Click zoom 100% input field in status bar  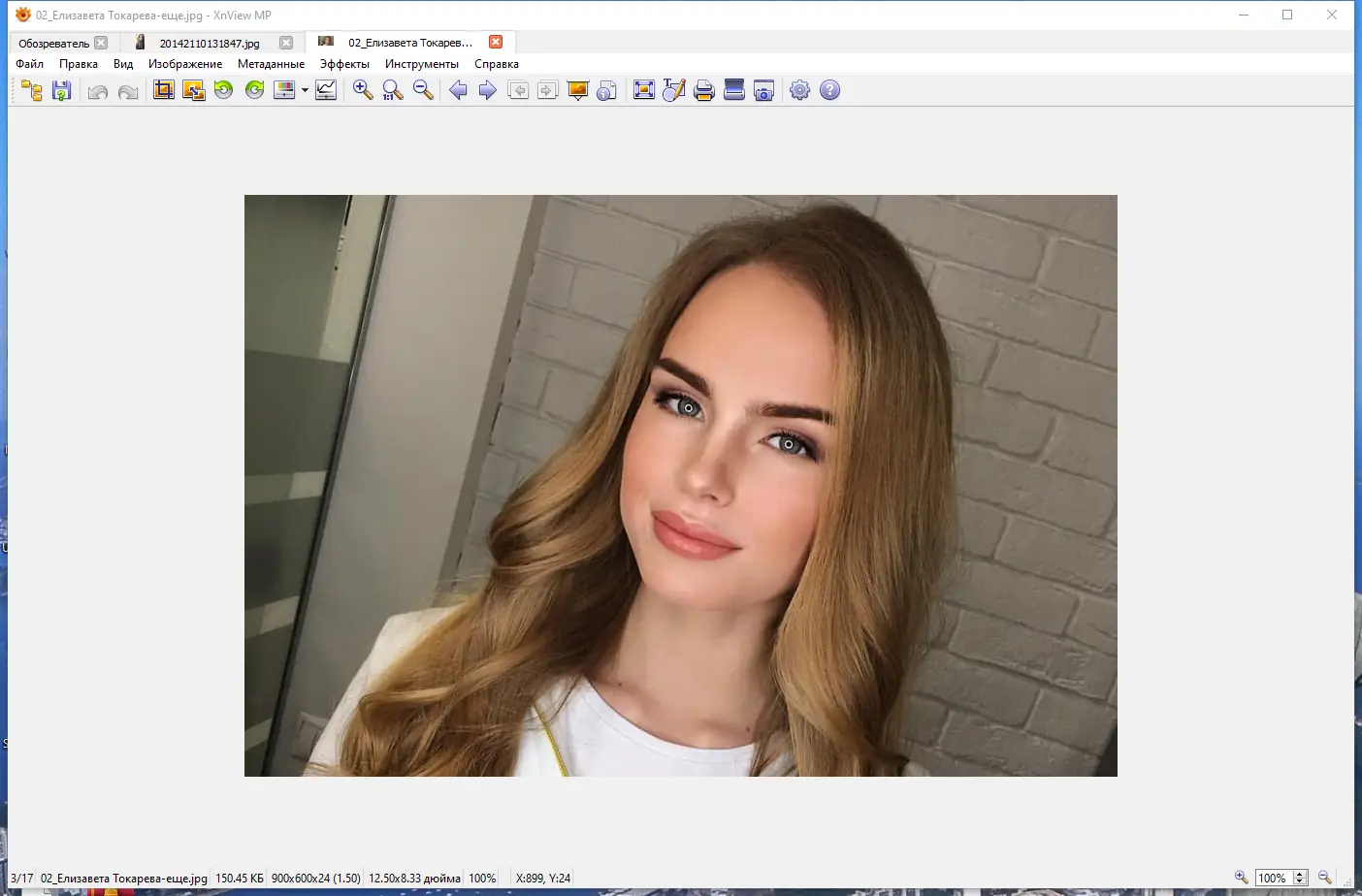point(1274,878)
